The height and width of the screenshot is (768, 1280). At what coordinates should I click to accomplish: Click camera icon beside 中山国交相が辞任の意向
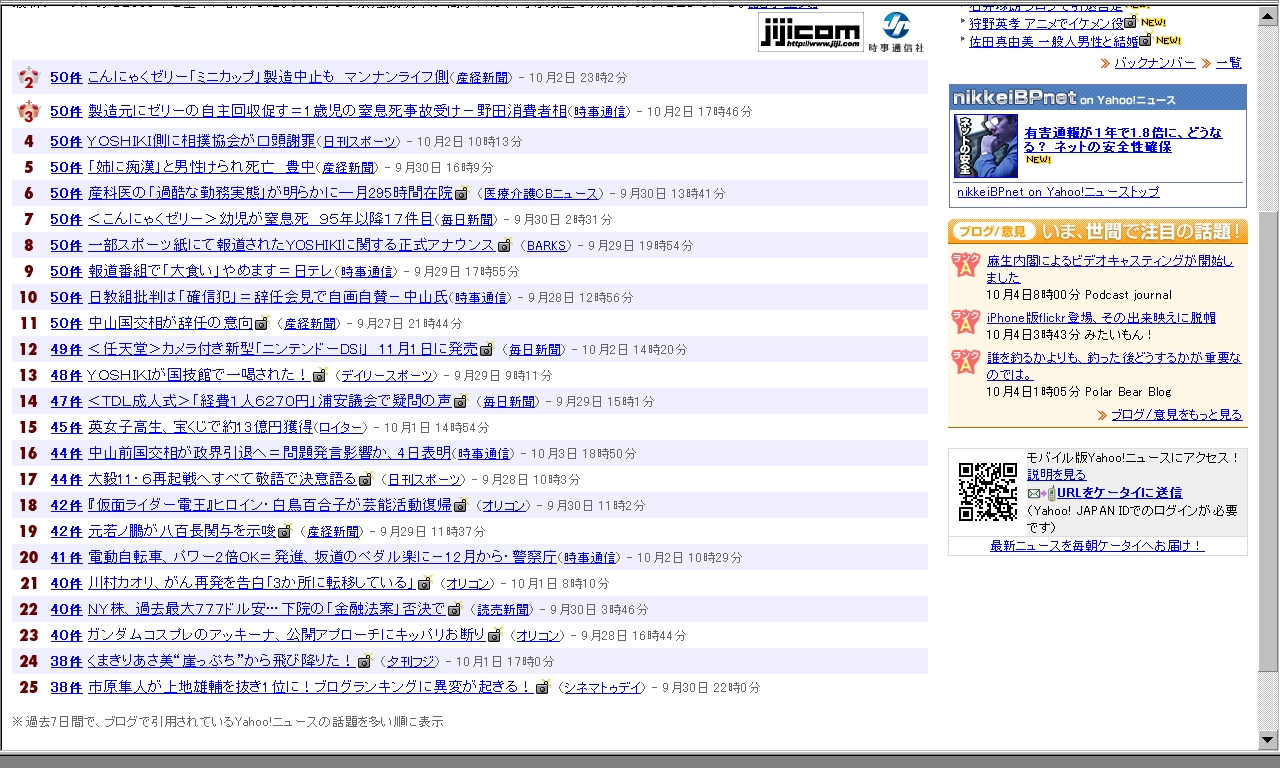pyautogui.click(x=261, y=323)
